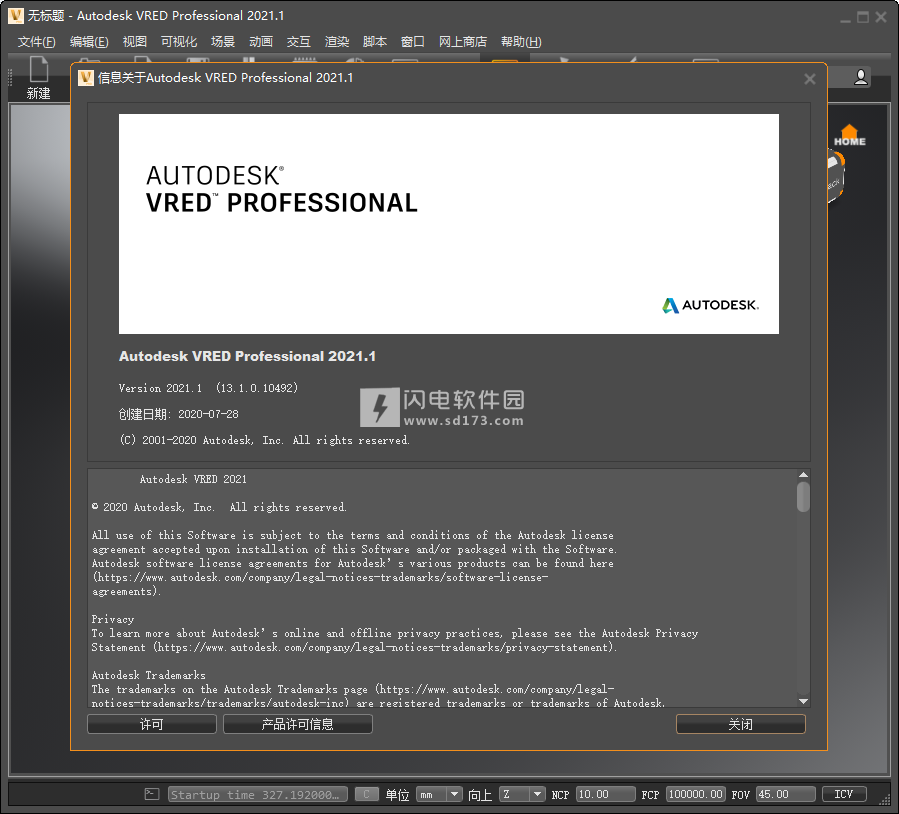The height and width of the screenshot is (814, 899).
Task: Click the 'Autodesk Trademarks' heading in license text
Action: pyautogui.click(x=148, y=675)
